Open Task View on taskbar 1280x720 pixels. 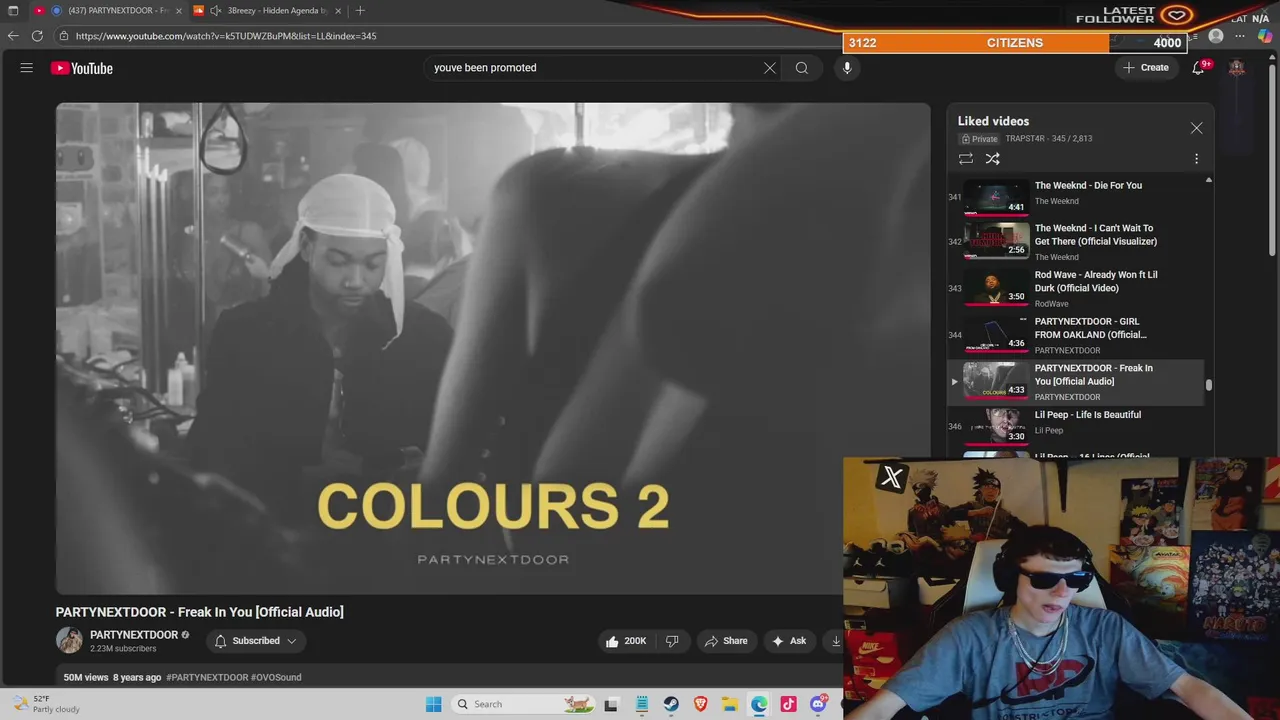[611, 704]
